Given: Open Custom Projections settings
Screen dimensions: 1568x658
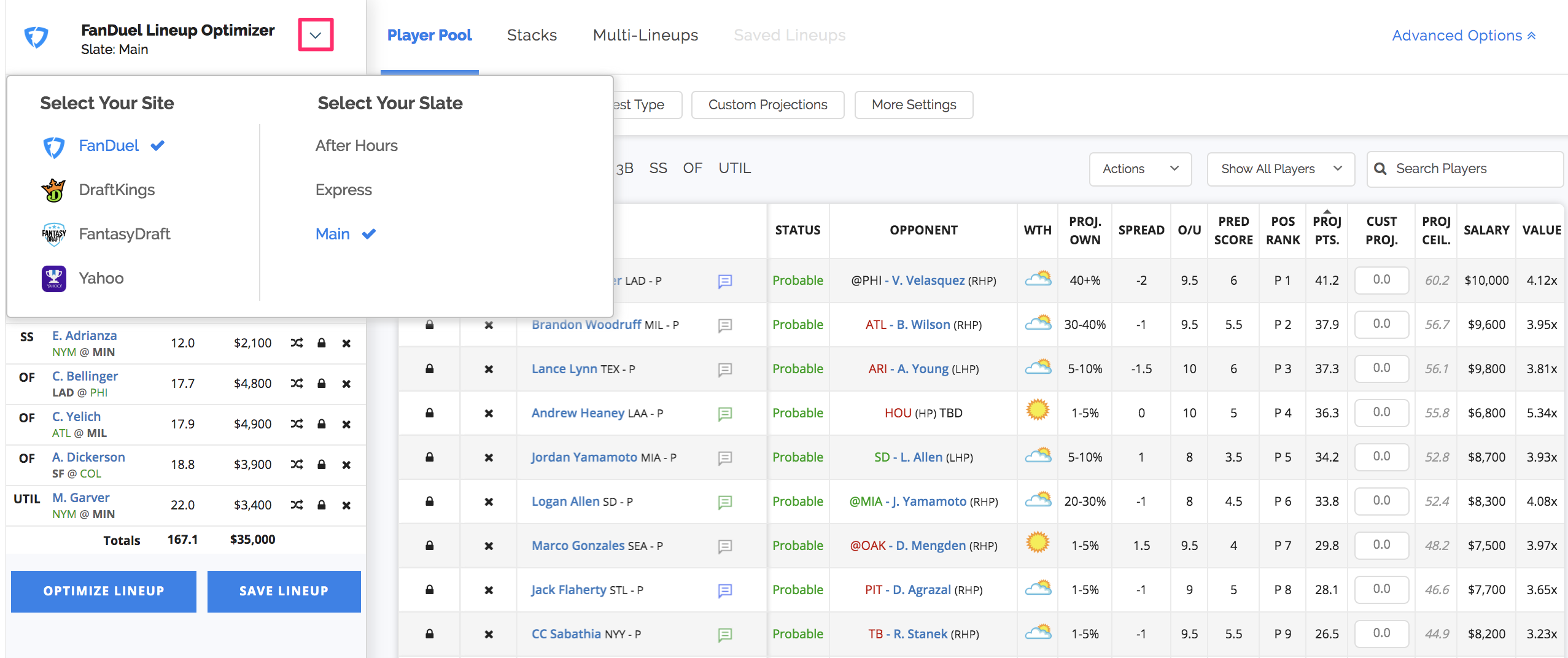Looking at the screenshot, I should 767,105.
